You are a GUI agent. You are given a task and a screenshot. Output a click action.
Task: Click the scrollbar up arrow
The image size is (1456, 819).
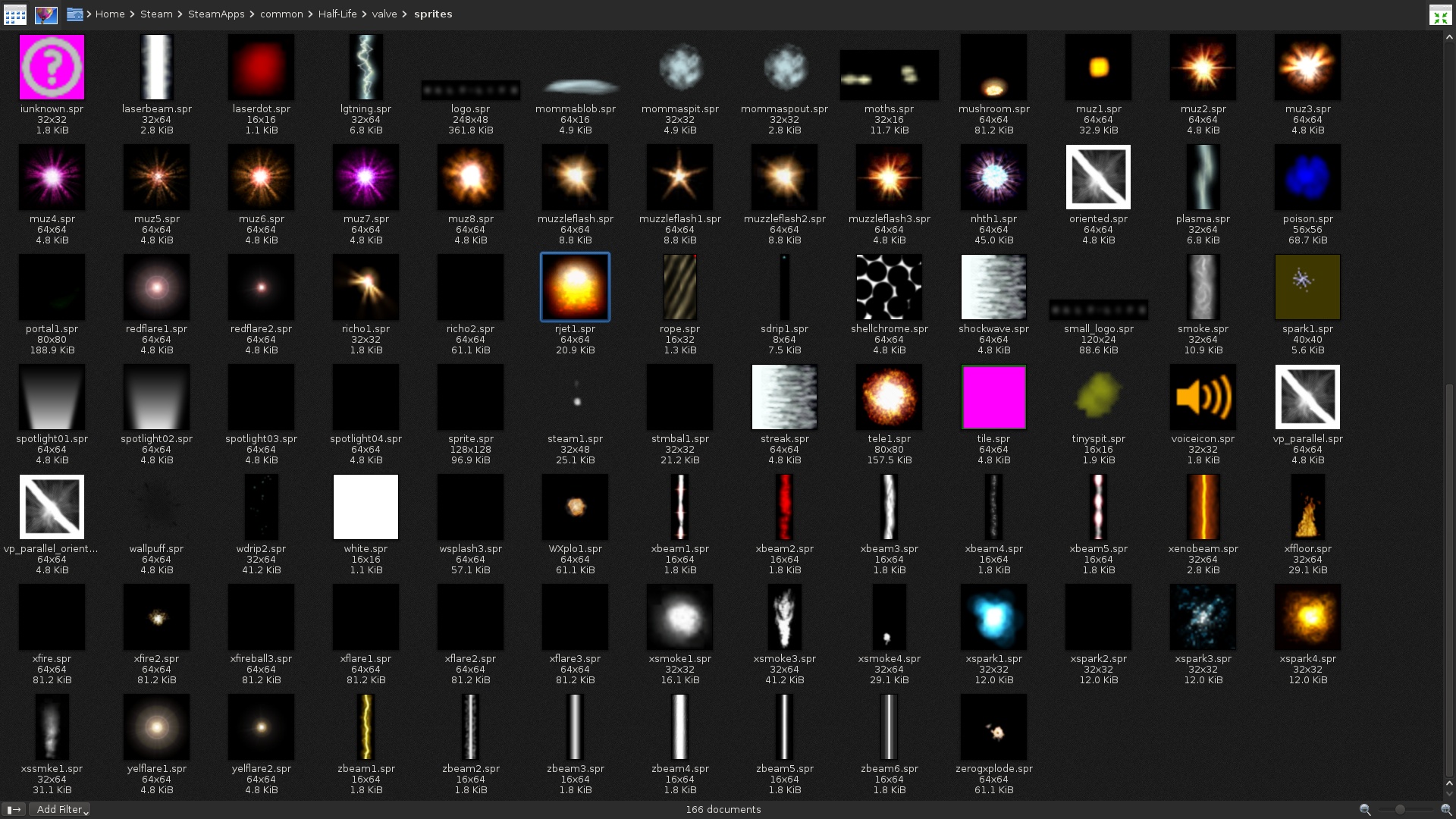tap(1449, 36)
